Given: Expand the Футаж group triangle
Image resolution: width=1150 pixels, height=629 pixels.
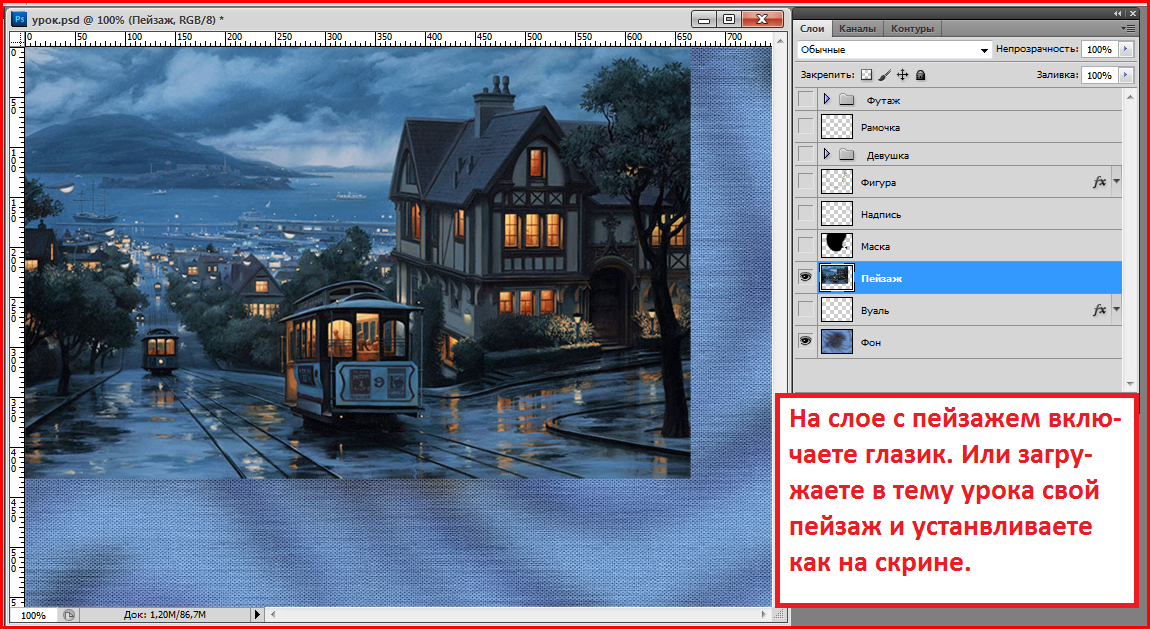Looking at the screenshot, I should (827, 99).
